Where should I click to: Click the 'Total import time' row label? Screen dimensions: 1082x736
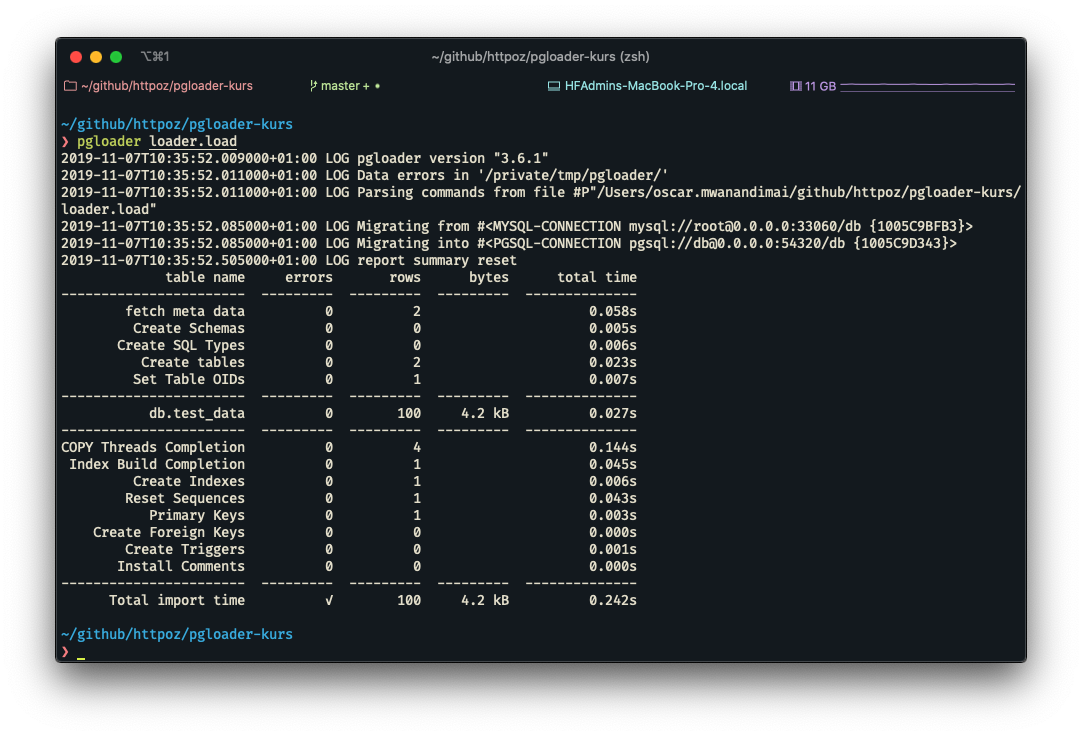click(177, 600)
